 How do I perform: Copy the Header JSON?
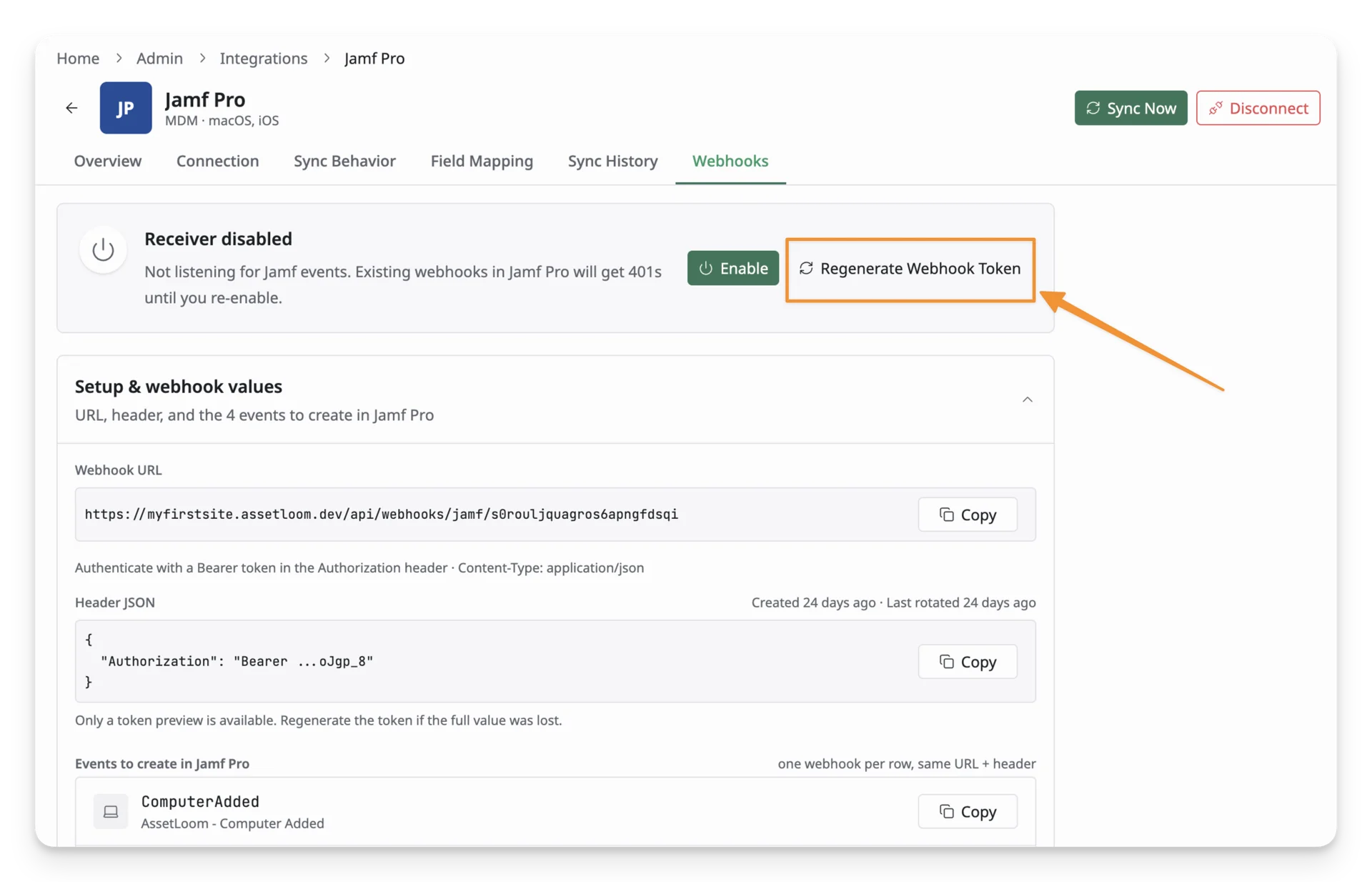pyautogui.click(x=968, y=662)
